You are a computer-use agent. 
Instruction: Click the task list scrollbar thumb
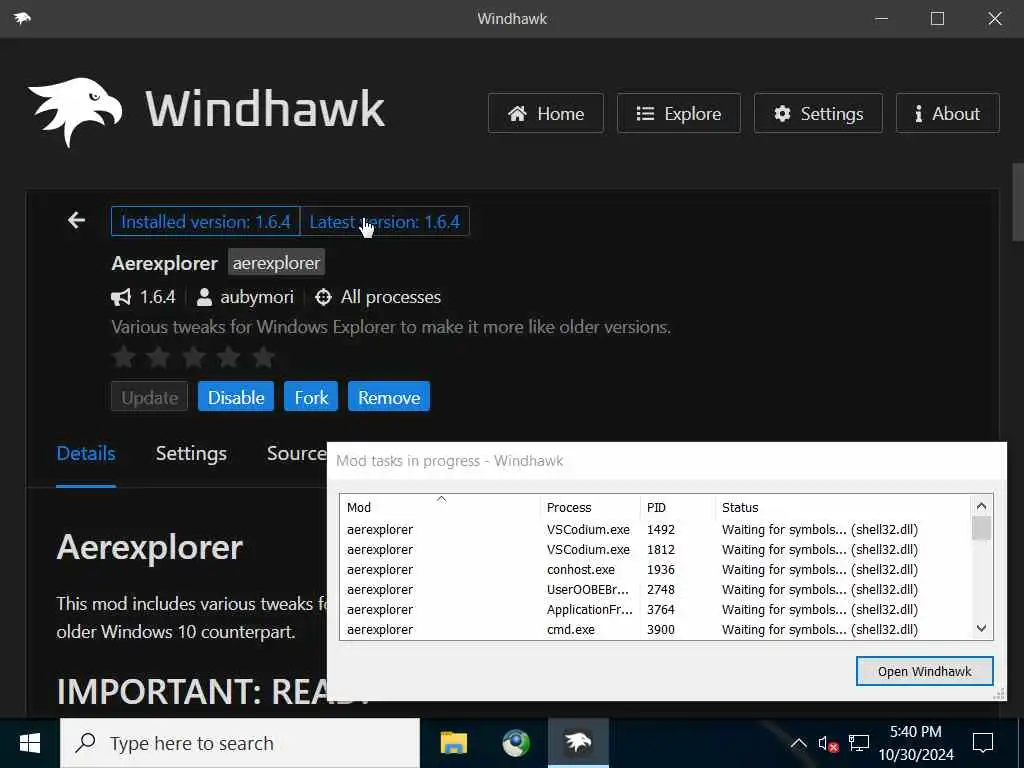pos(981,528)
